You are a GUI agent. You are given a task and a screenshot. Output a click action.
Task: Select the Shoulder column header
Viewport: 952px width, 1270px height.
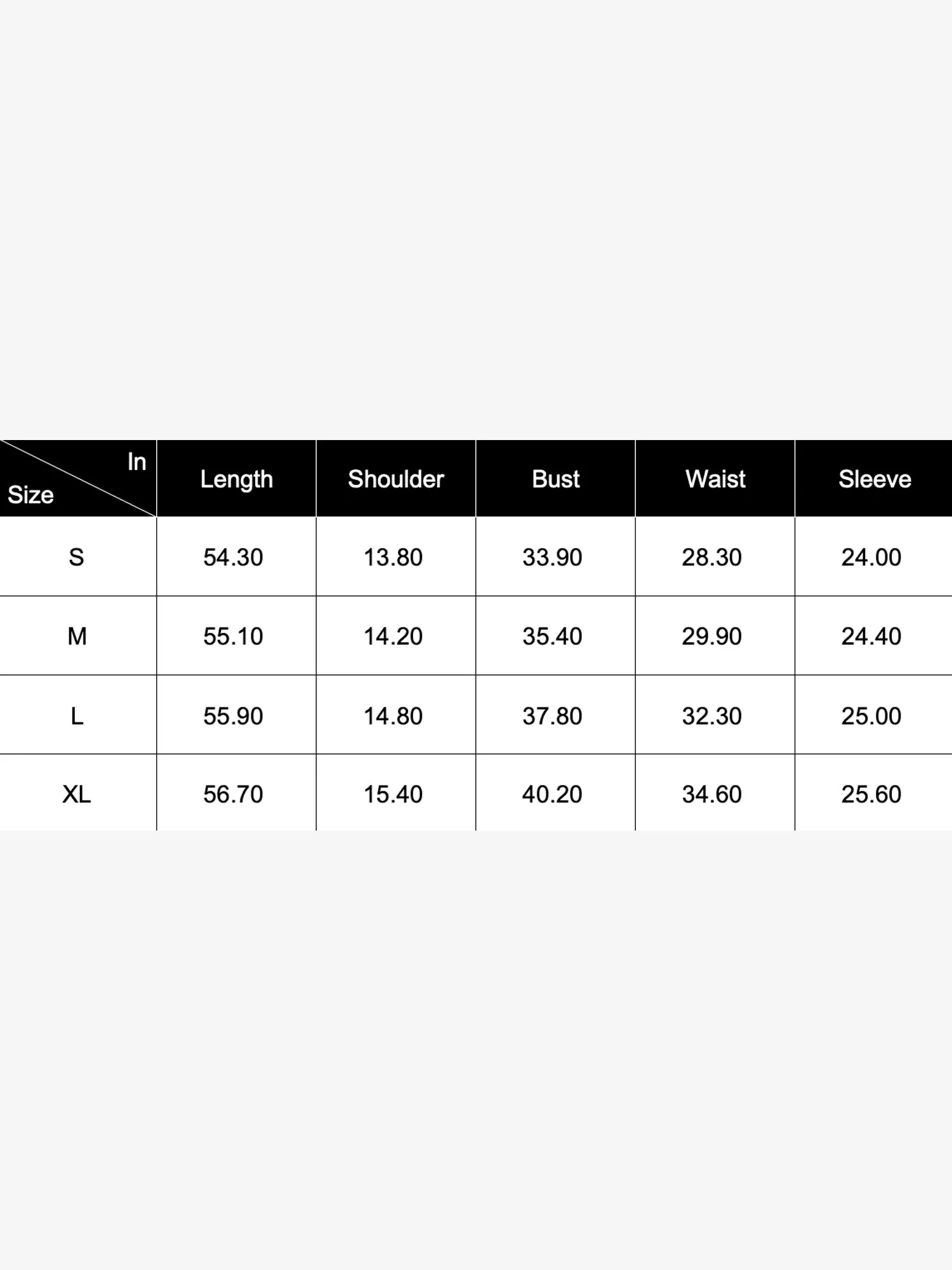pos(395,479)
